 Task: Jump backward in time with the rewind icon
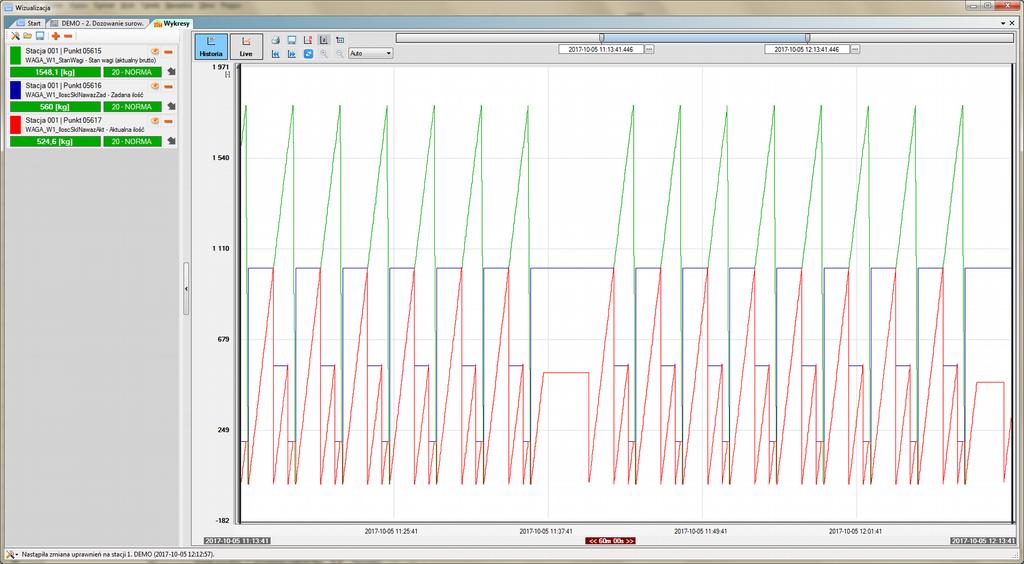[276, 54]
